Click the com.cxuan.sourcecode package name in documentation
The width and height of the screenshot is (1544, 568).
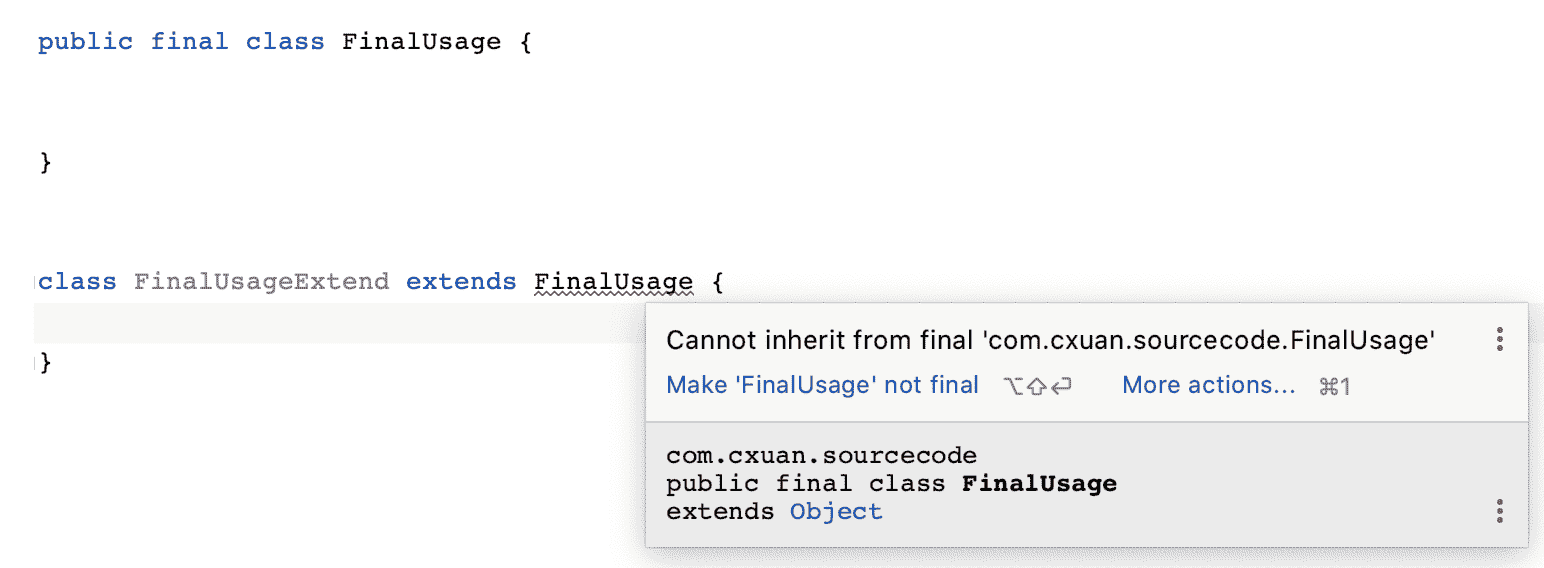(x=821, y=456)
